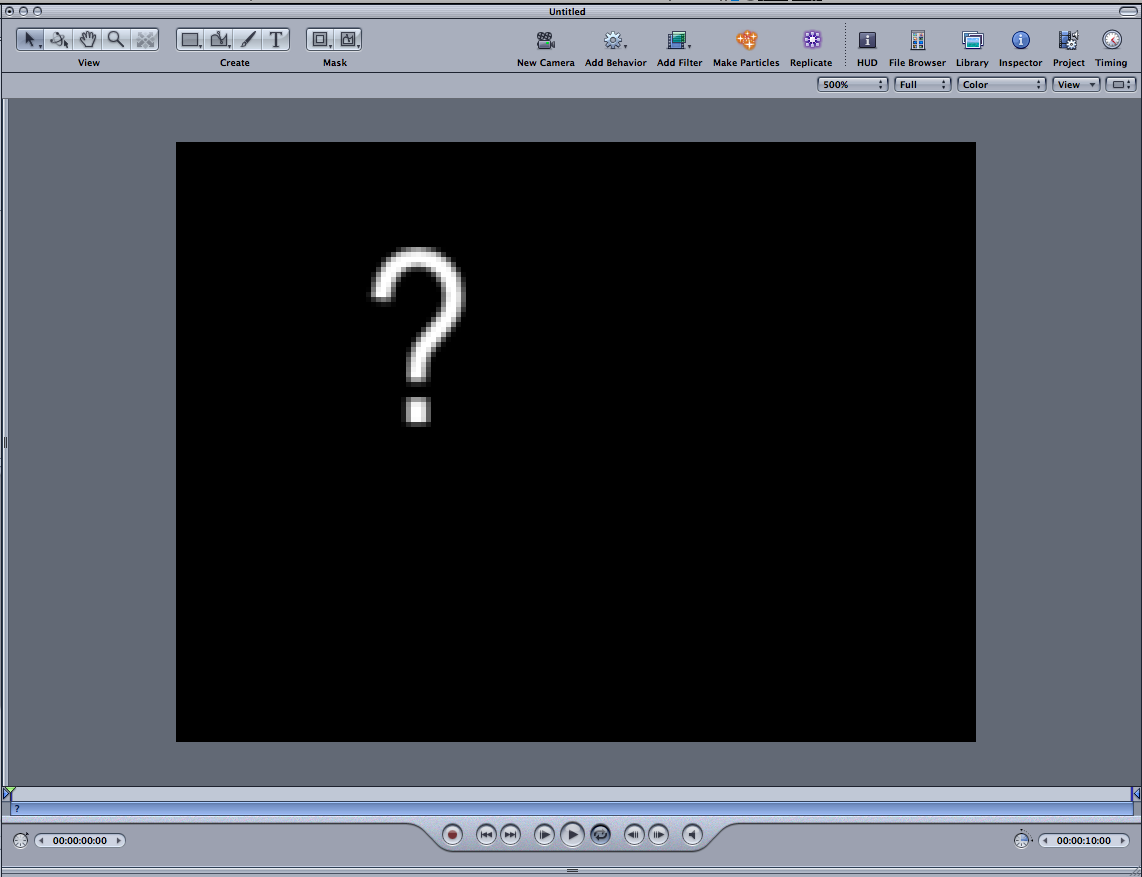Toggle the audio mute speaker button
1142x877 pixels.
(692, 835)
